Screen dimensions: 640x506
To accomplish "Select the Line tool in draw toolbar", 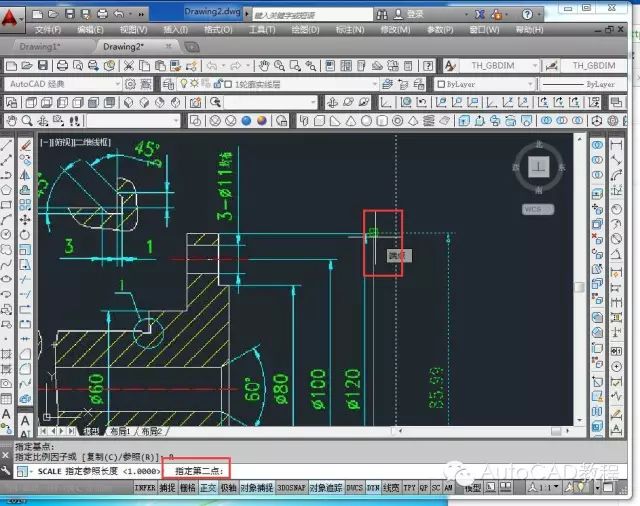I will [6, 144].
